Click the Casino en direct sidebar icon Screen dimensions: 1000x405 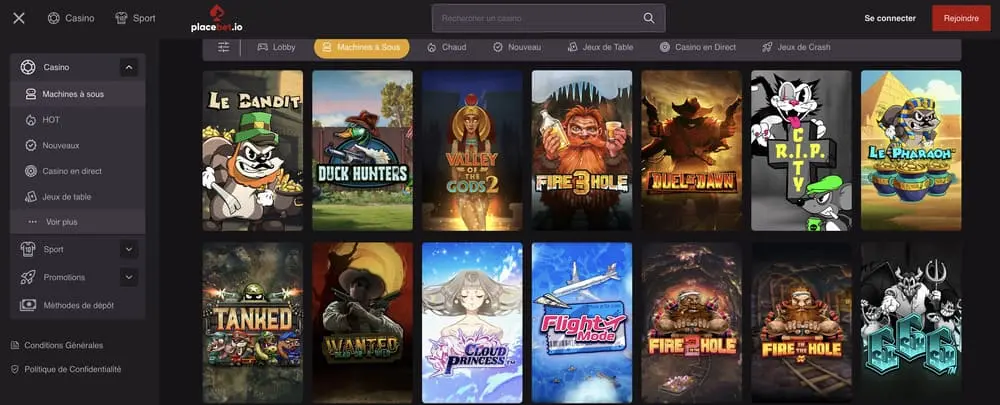point(30,171)
